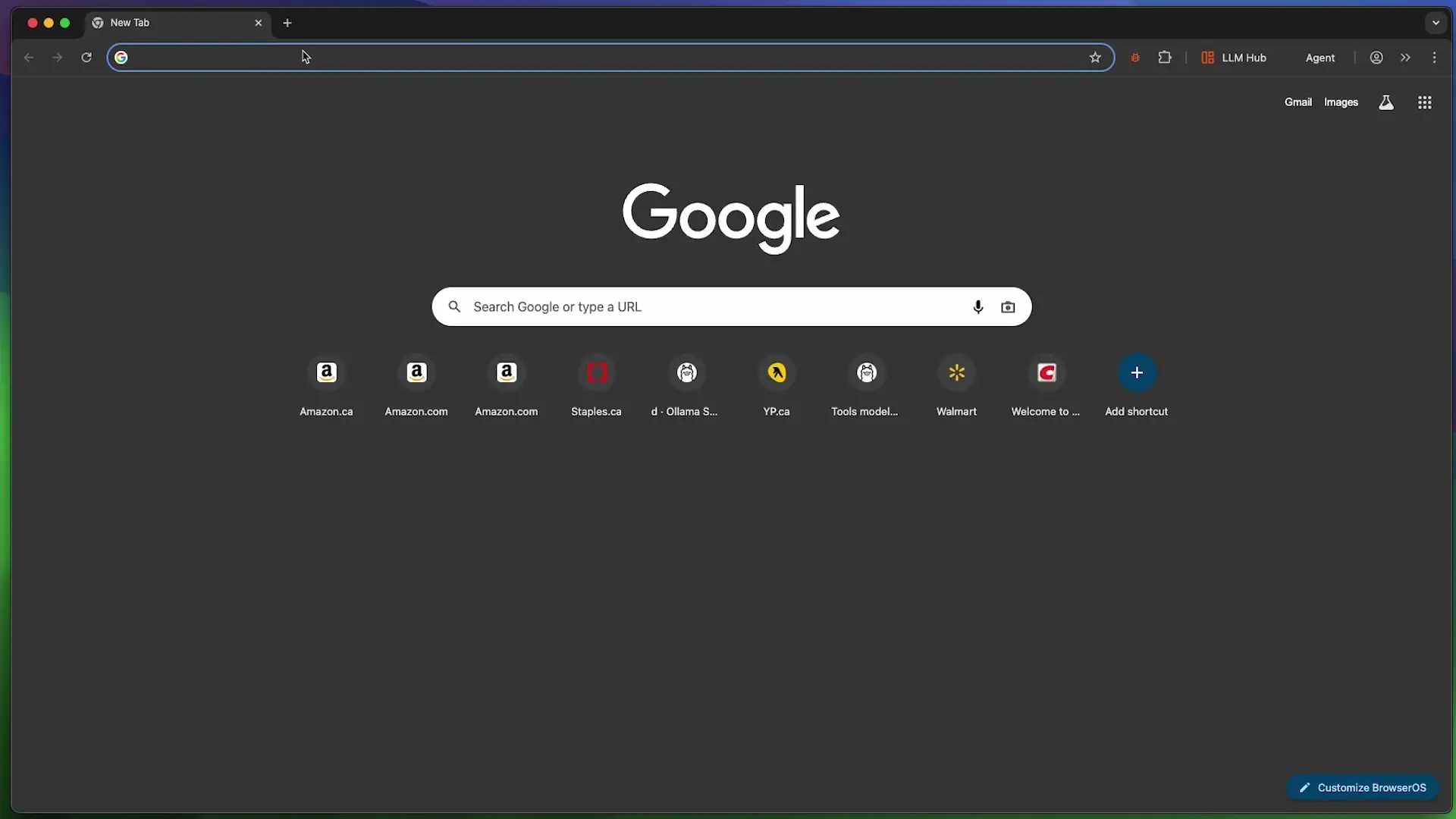
Task: Open the Welcome to ... shortcut
Action: click(1046, 386)
